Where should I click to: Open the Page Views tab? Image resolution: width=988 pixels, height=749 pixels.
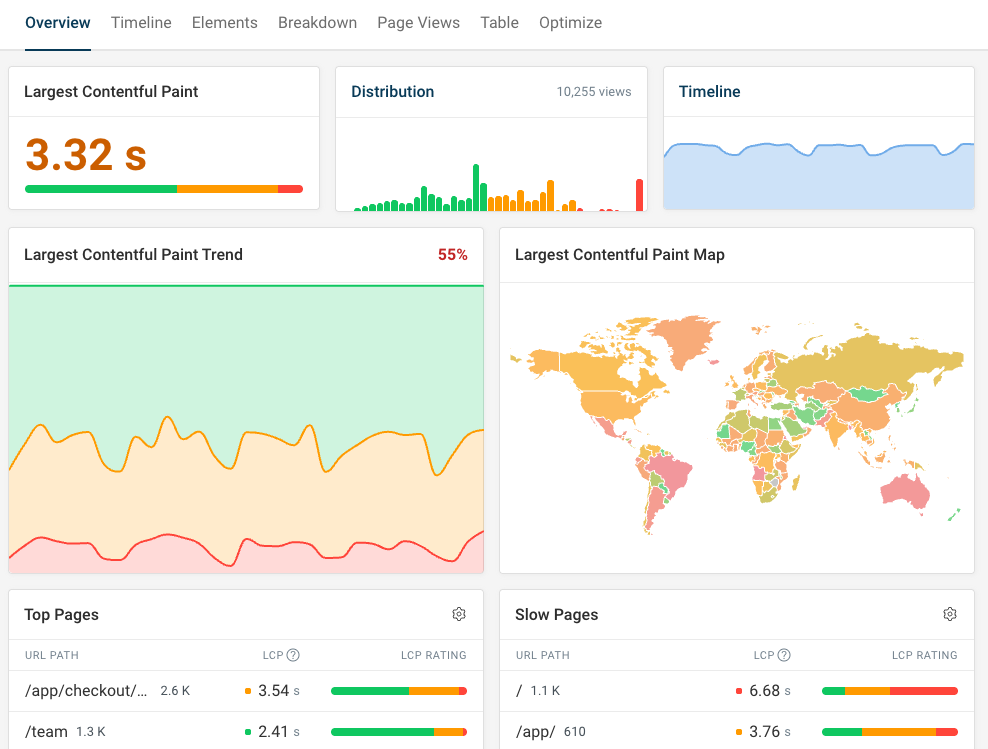point(418,22)
